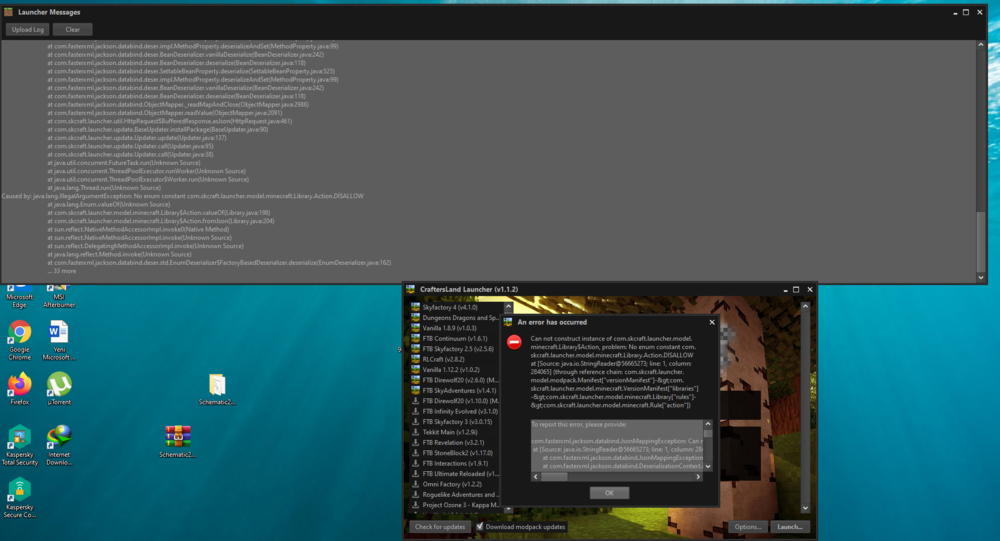The height and width of the screenshot is (541, 1000).
Task: Launch µTorrent from desktop
Action: point(59,385)
